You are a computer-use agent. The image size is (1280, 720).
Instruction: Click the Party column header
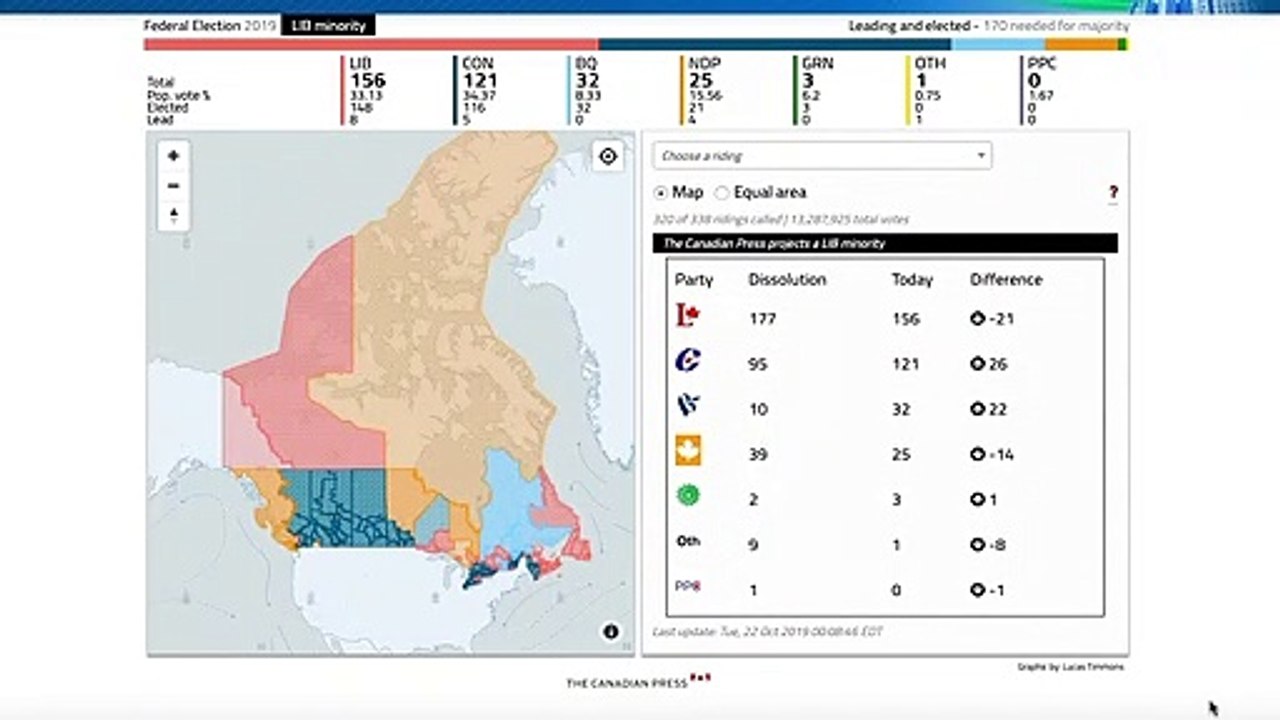[694, 280]
